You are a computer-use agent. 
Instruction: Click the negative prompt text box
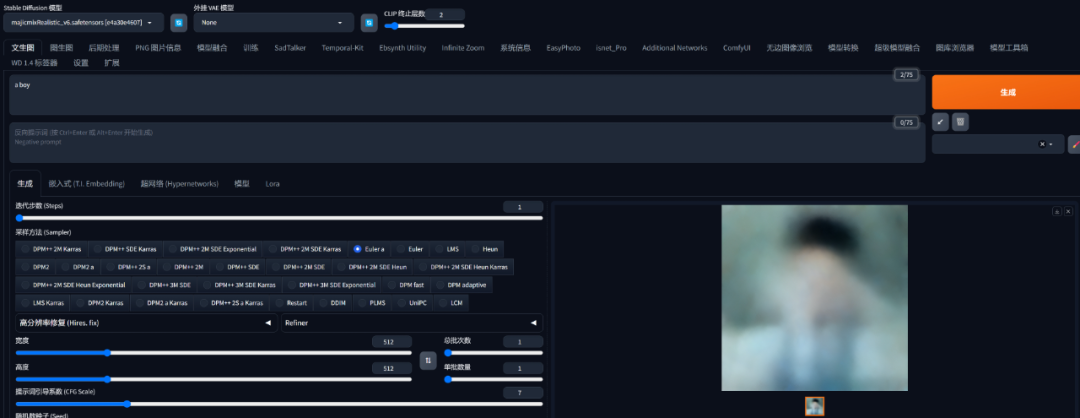click(467, 143)
